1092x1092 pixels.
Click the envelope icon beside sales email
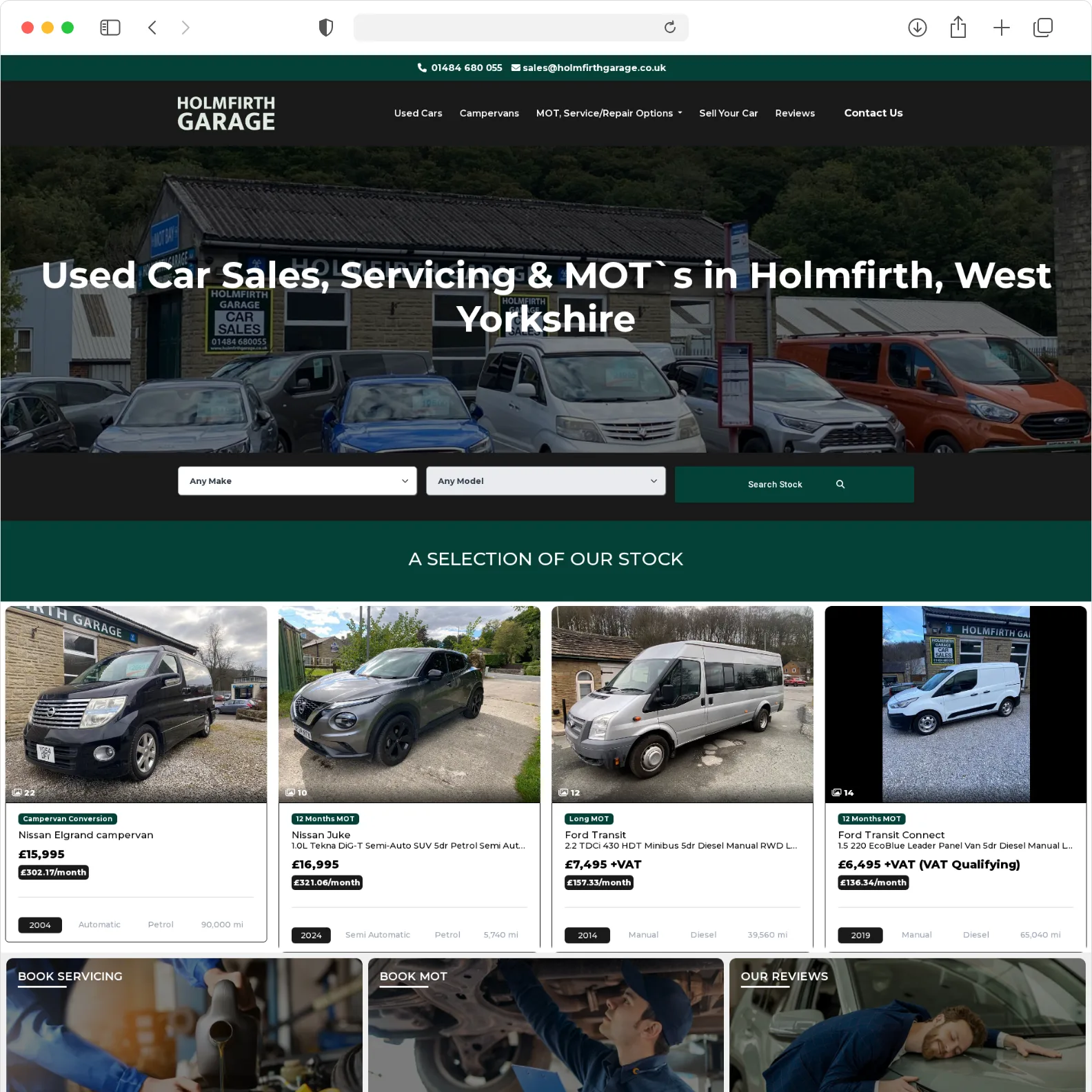[x=516, y=68]
